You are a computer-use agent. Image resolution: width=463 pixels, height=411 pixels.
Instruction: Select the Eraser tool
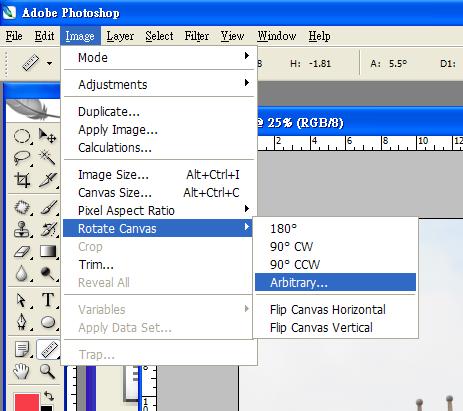tap(22, 252)
